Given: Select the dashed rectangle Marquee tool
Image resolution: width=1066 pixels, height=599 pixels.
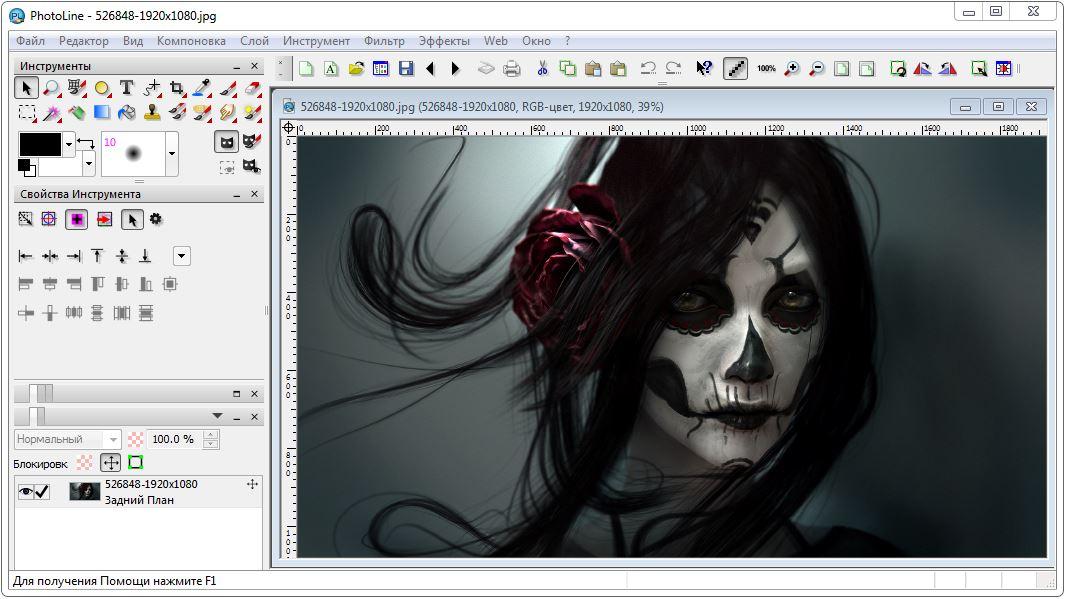Looking at the screenshot, I should [26, 112].
